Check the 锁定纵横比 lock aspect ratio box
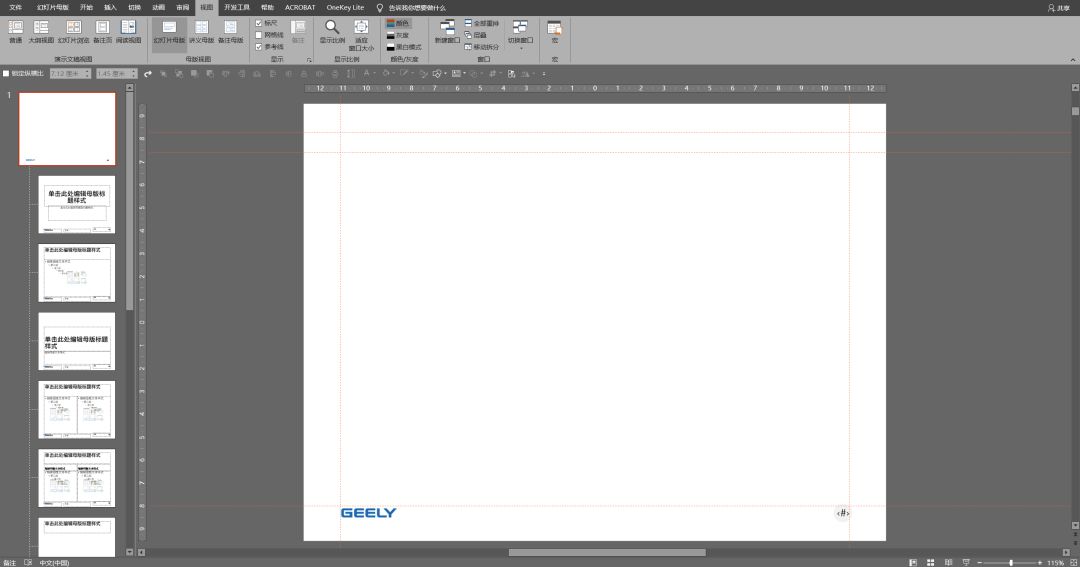 [x=6, y=73]
